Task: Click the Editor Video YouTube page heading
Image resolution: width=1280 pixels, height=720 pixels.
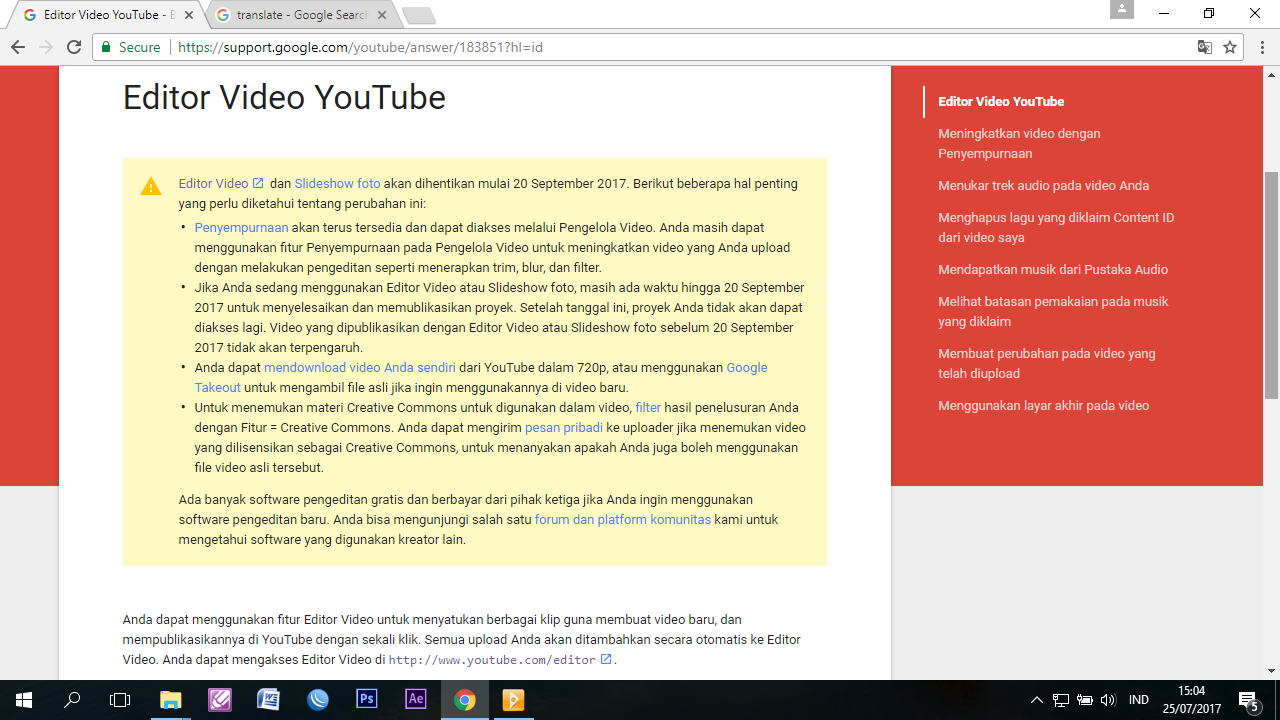Action: [x=284, y=97]
